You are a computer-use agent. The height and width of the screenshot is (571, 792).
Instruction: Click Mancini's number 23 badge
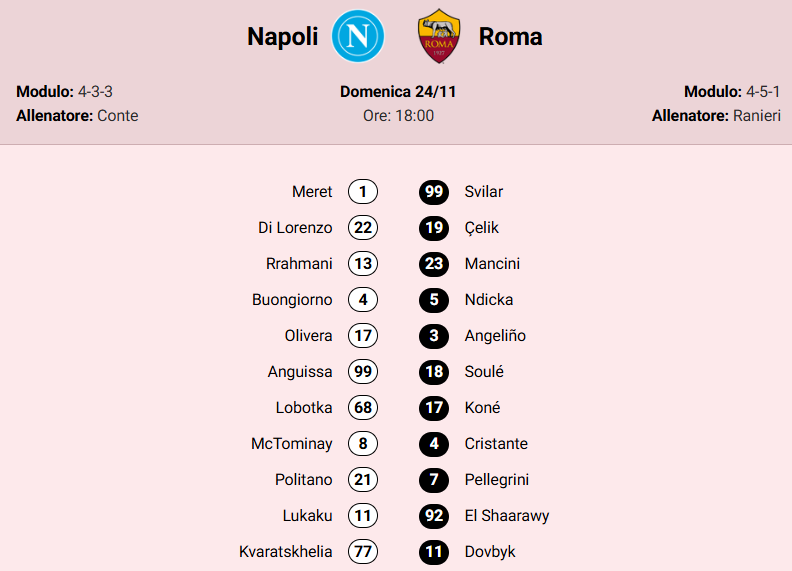tap(434, 264)
